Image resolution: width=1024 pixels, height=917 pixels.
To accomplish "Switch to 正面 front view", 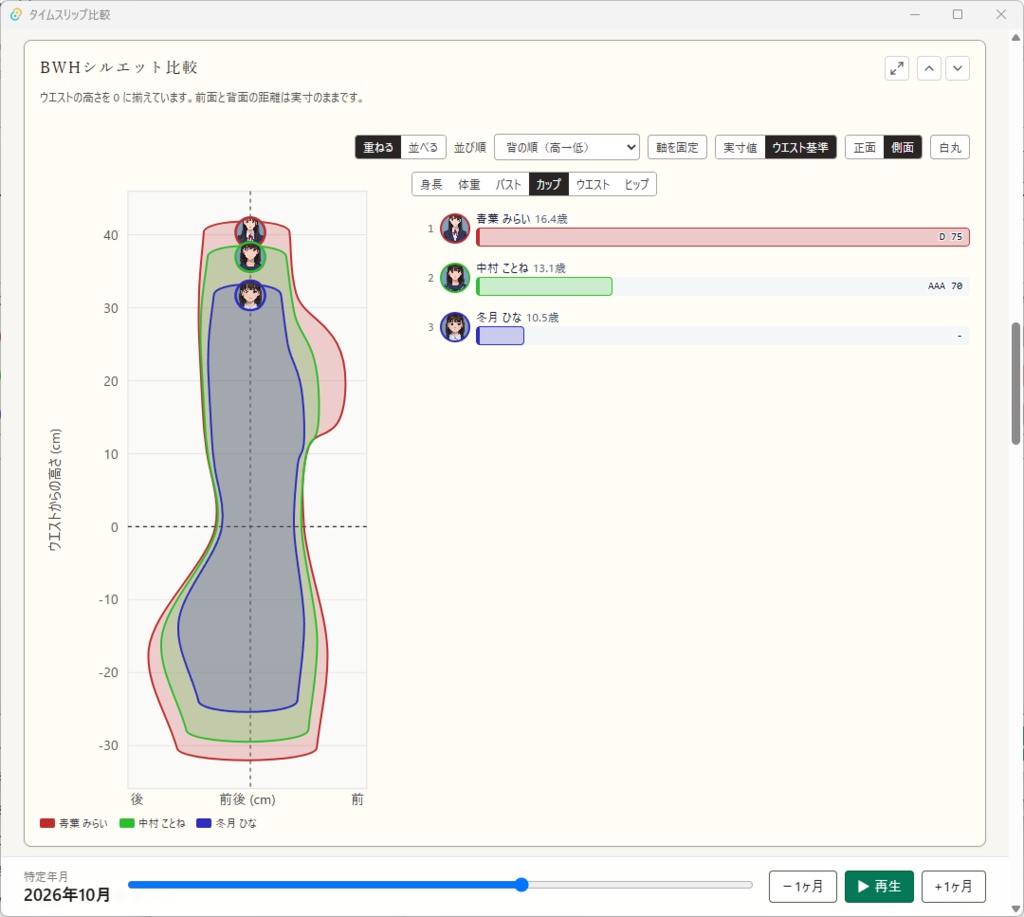I will point(865,147).
